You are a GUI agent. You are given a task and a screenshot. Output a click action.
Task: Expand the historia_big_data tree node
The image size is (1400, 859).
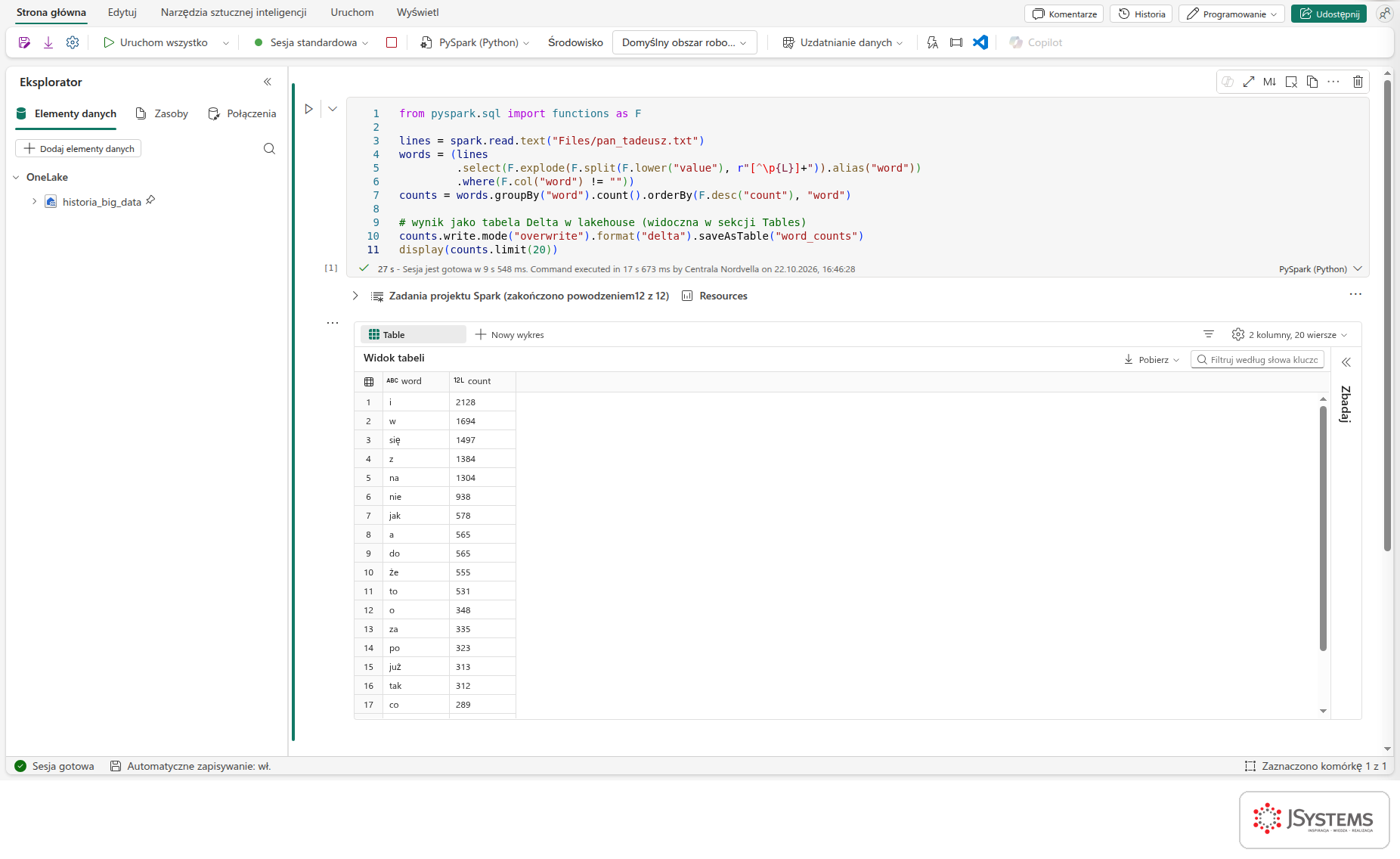pyautogui.click(x=34, y=201)
